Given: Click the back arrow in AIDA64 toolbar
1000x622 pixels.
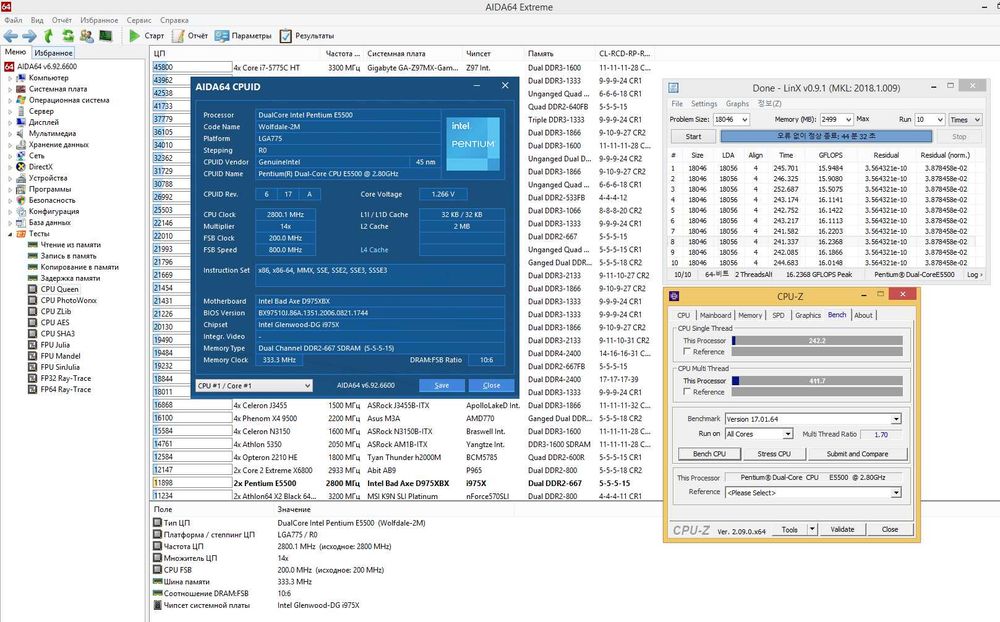Looking at the screenshot, I should [x=11, y=36].
